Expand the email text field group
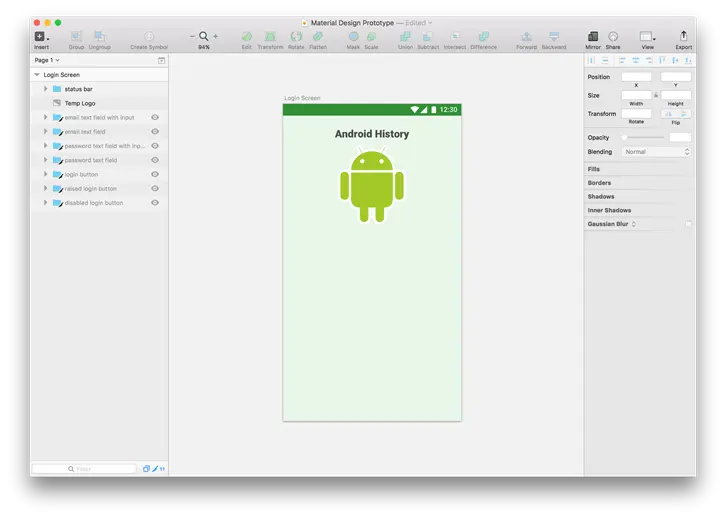Image resolution: width=726 pixels, height=519 pixels. (x=45, y=131)
